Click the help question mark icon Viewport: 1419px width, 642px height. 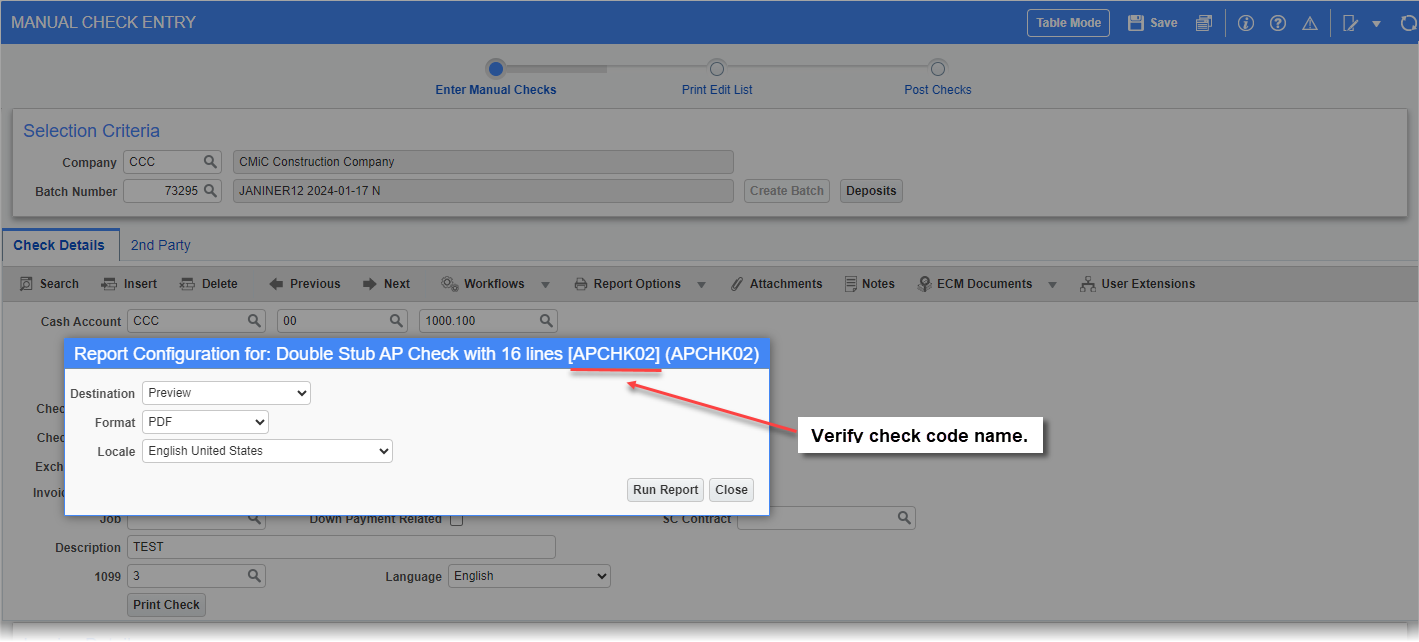coord(1278,22)
